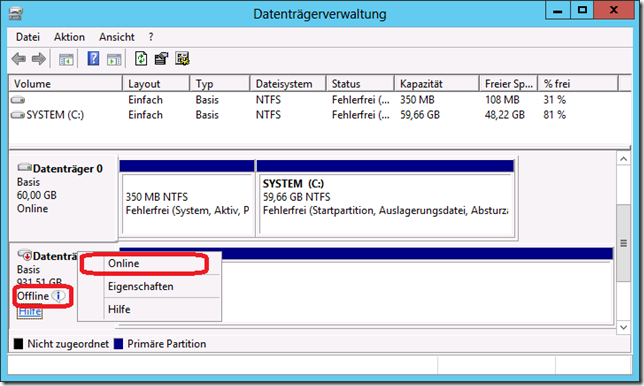Sort by the Dateisystem column header
Screen dimensions: 644x386
(x=288, y=84)
